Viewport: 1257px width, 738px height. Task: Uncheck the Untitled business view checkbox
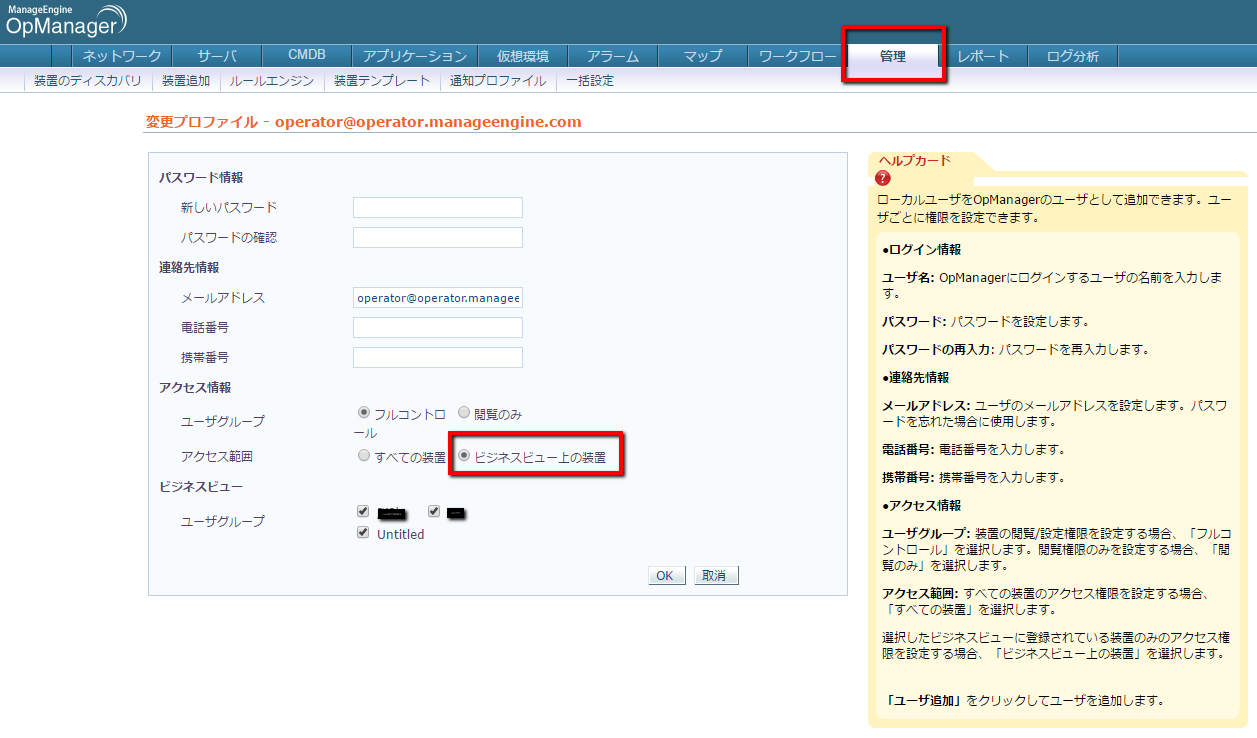(363, 533)
